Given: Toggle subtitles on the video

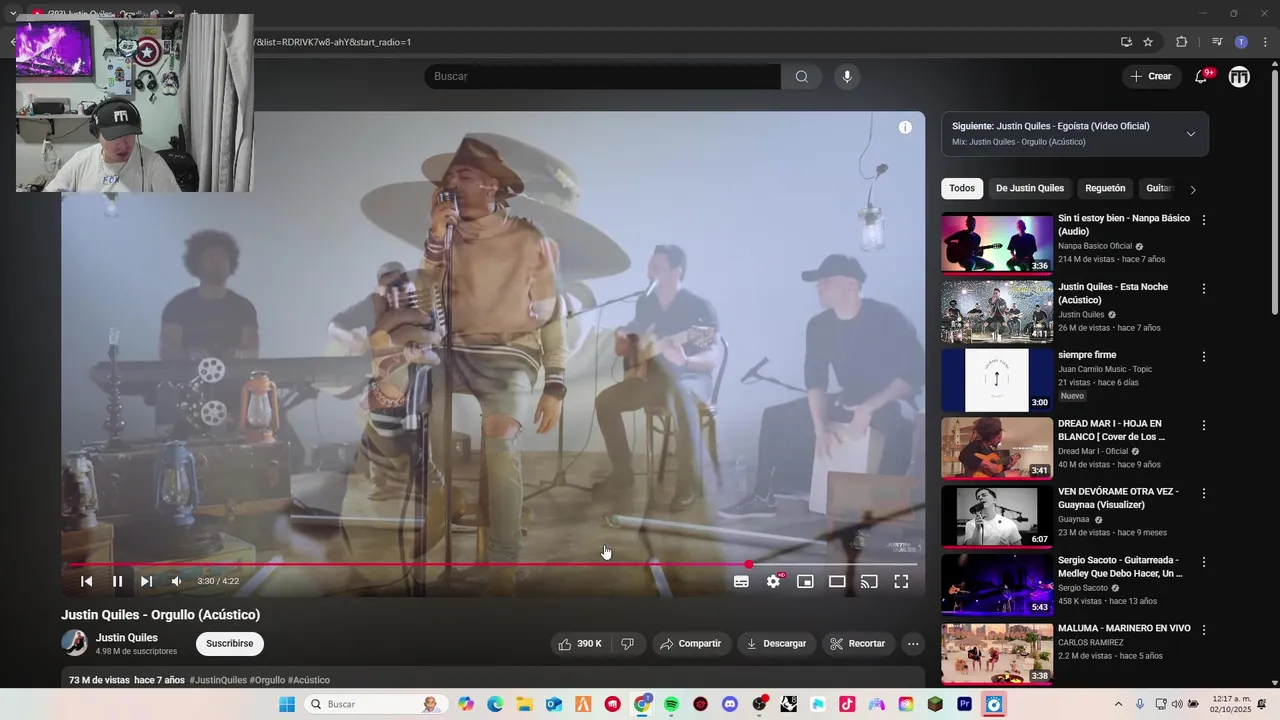Looking at the screenshot, I should (741, 581).
